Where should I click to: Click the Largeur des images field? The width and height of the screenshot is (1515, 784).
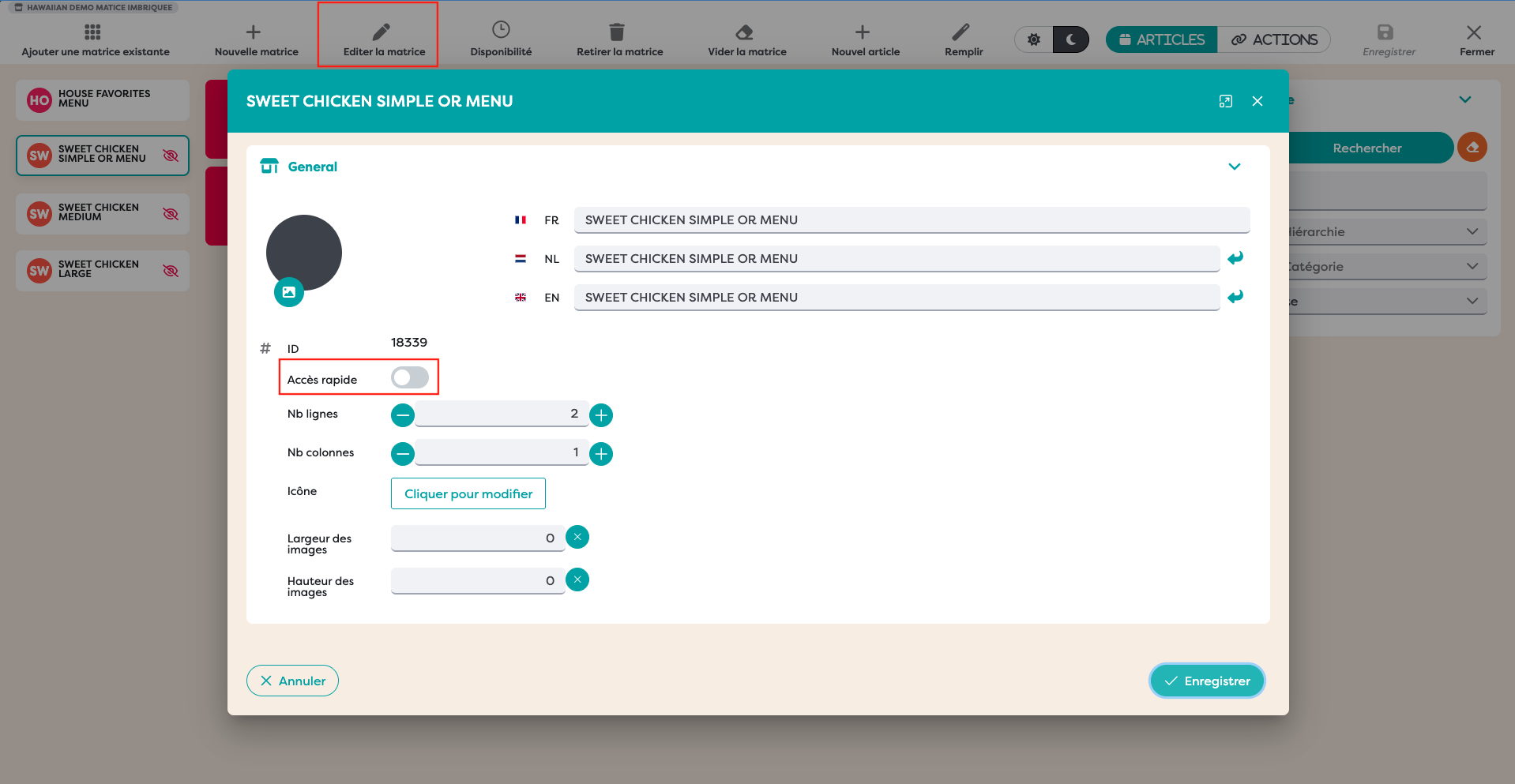point(478,538)
